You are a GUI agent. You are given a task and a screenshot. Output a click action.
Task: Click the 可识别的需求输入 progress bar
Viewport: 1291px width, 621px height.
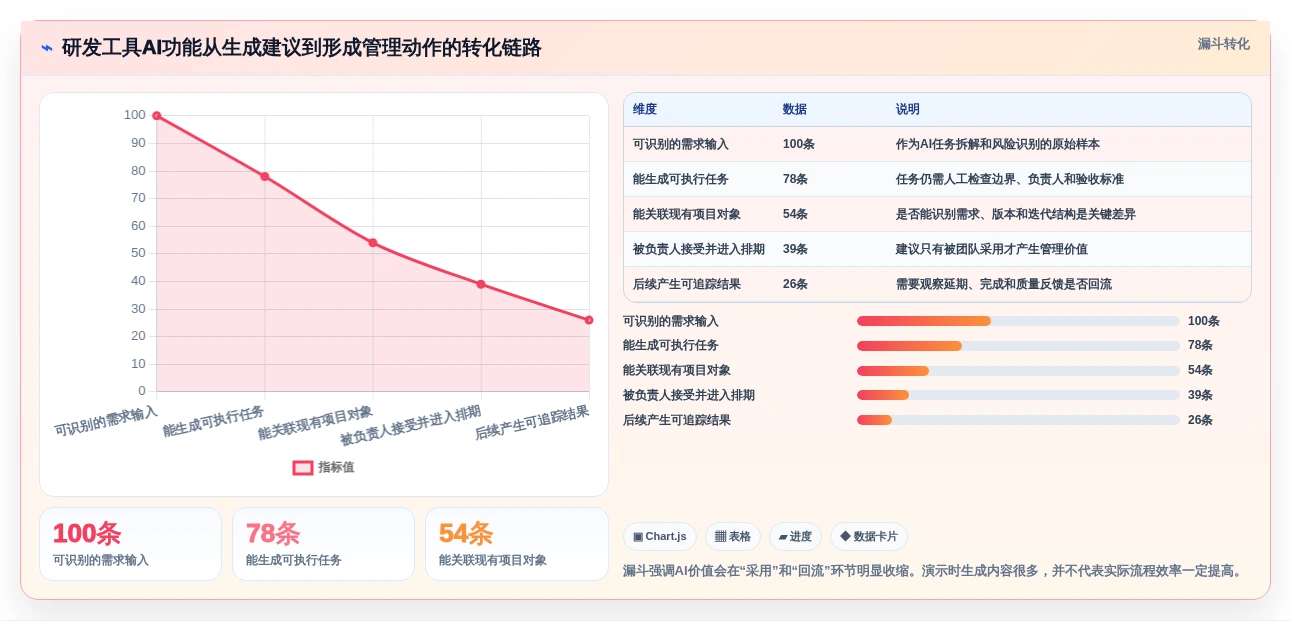(x=1018, y=321)
